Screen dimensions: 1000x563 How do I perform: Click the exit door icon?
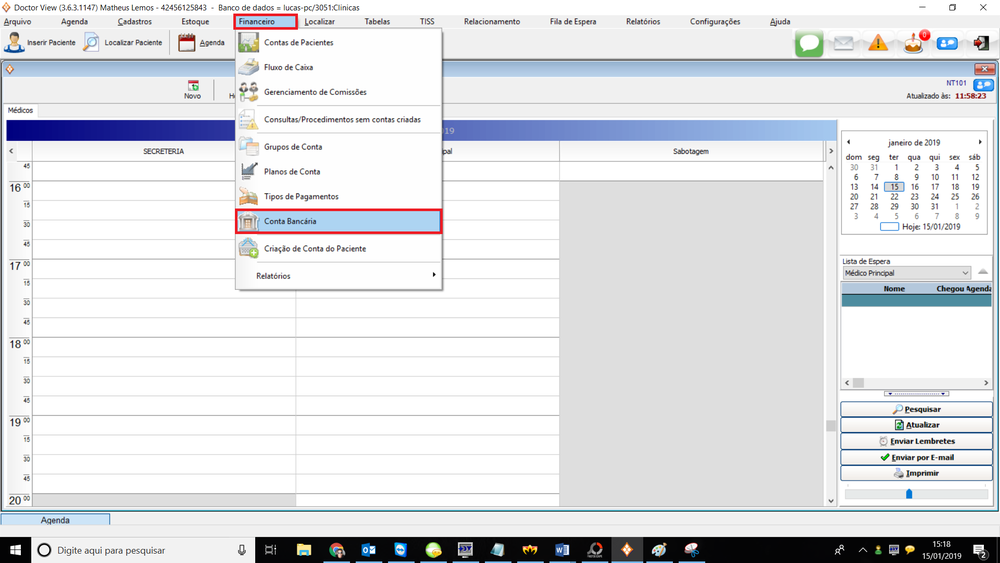[980, 44]
